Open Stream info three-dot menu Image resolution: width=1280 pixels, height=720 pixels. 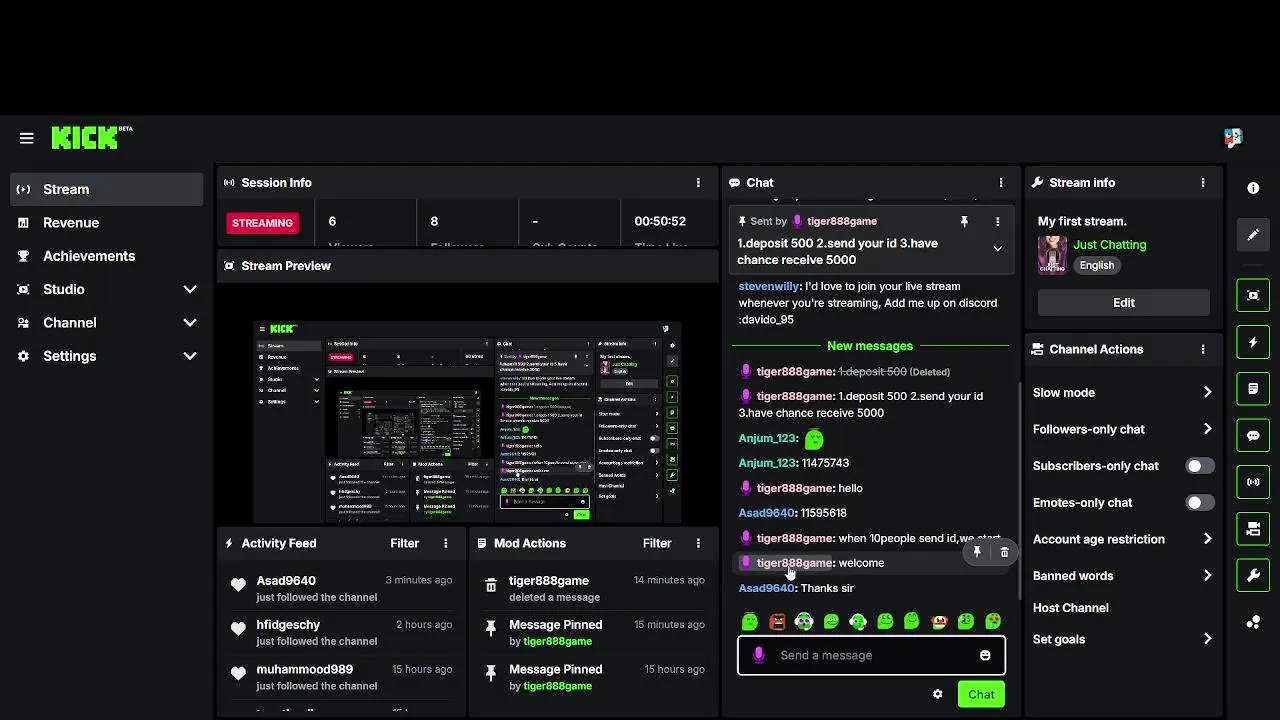pyautogui.click(x=1203, y=183)
